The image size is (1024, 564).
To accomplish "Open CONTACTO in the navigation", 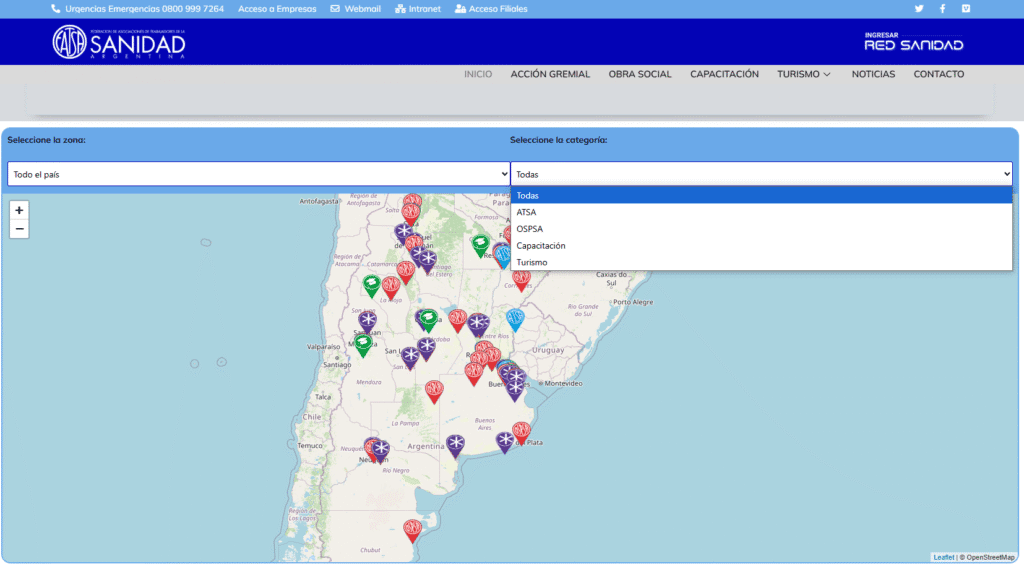I will pyautogui.click(x=938, y=74).
